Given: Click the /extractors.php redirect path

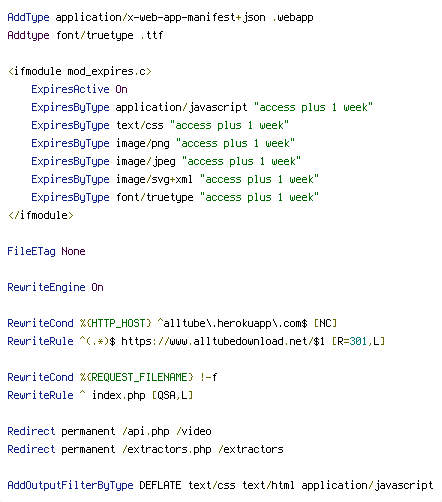Looking at the screenshot, I should coord(167,449).
